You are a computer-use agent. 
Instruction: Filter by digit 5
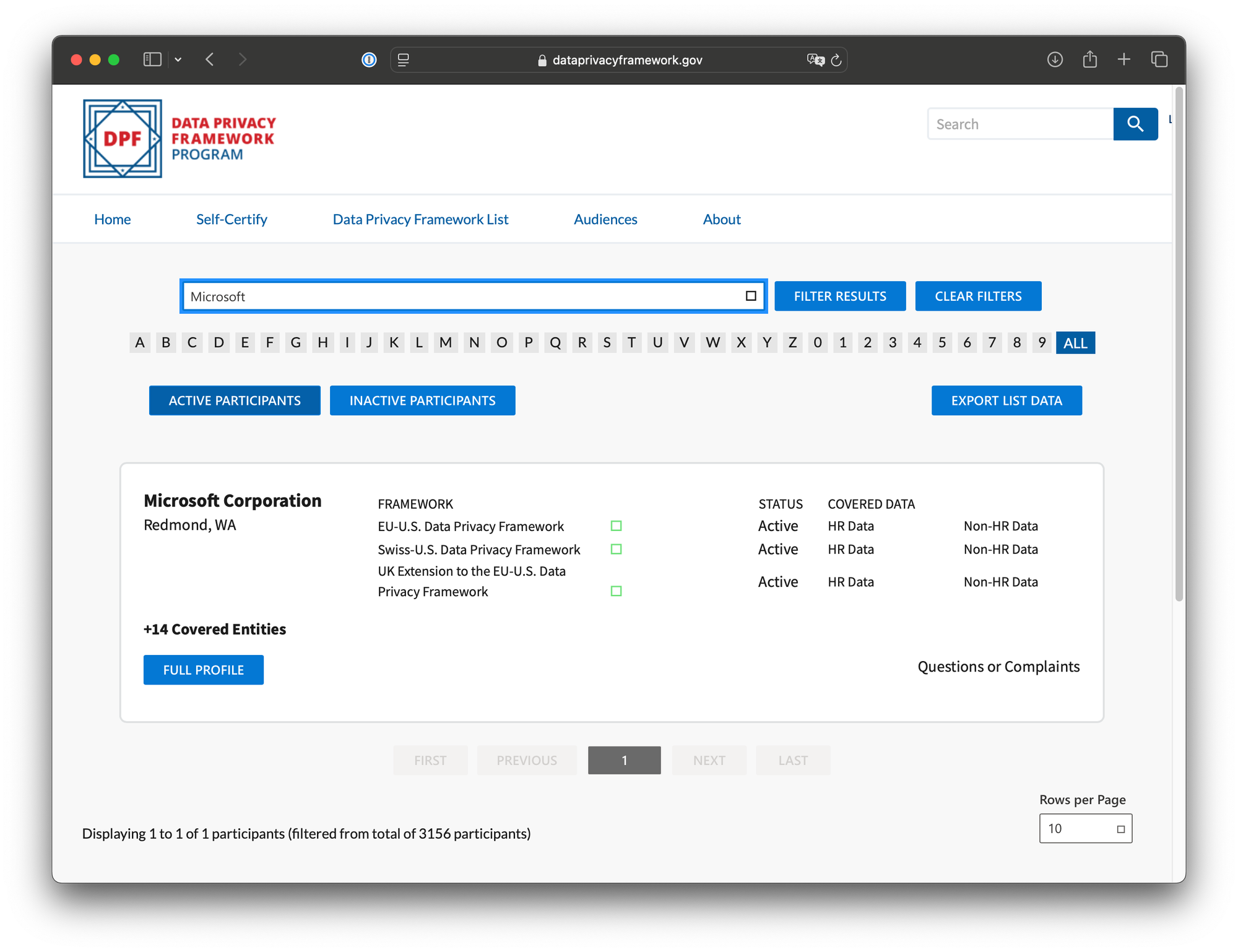click(x=942, y=342)
